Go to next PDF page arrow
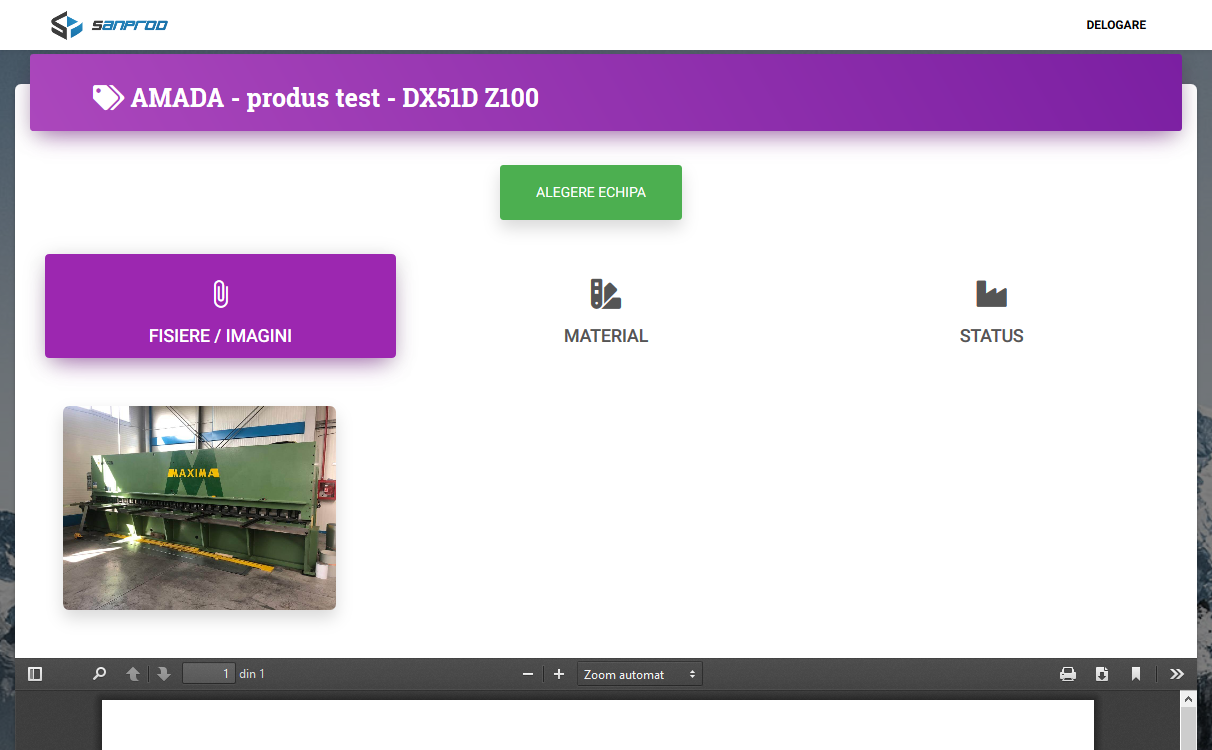 tap(164, 674)
